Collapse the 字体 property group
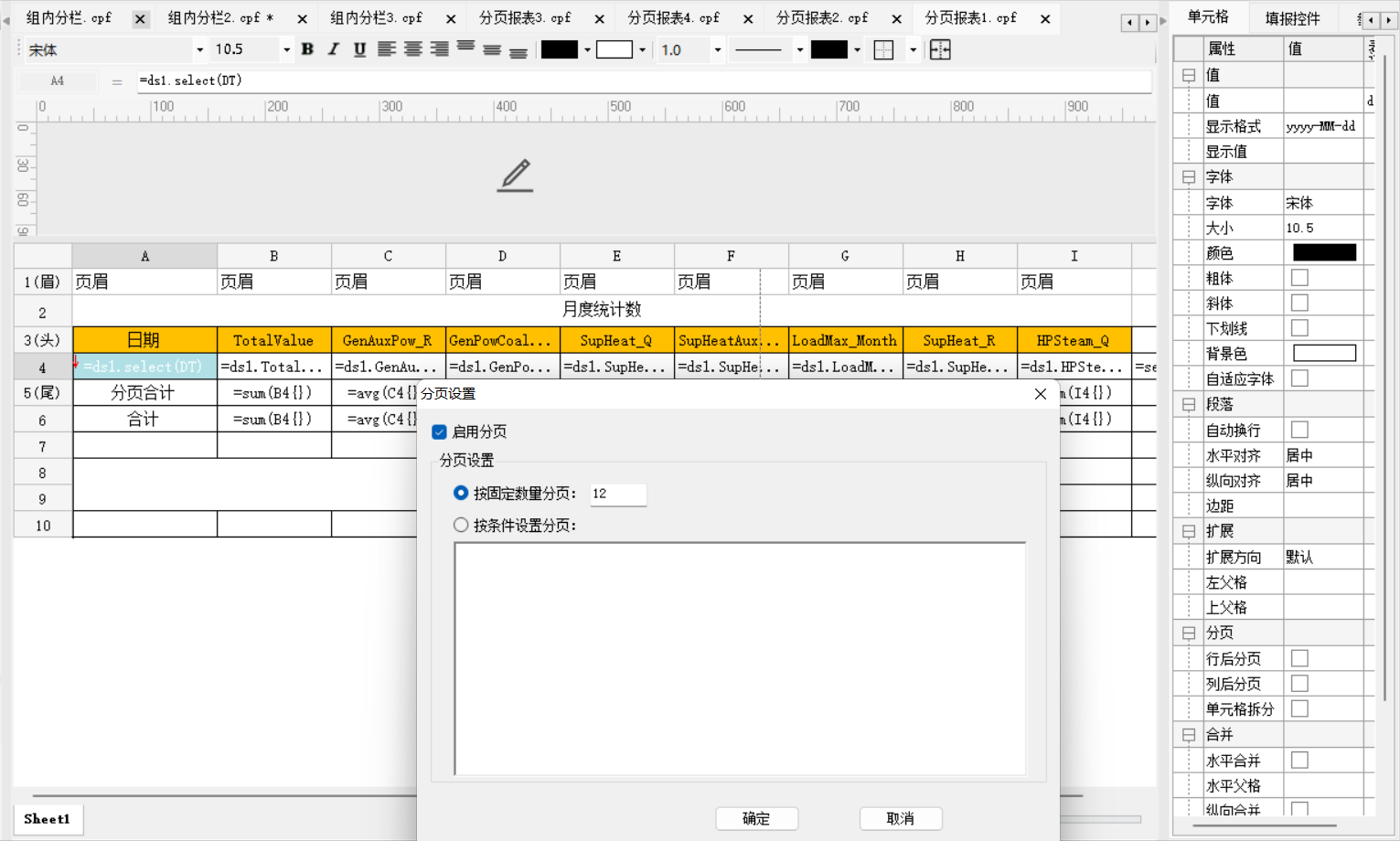This screenshot has width=1400, height=841. click(x=1189, y=176)
